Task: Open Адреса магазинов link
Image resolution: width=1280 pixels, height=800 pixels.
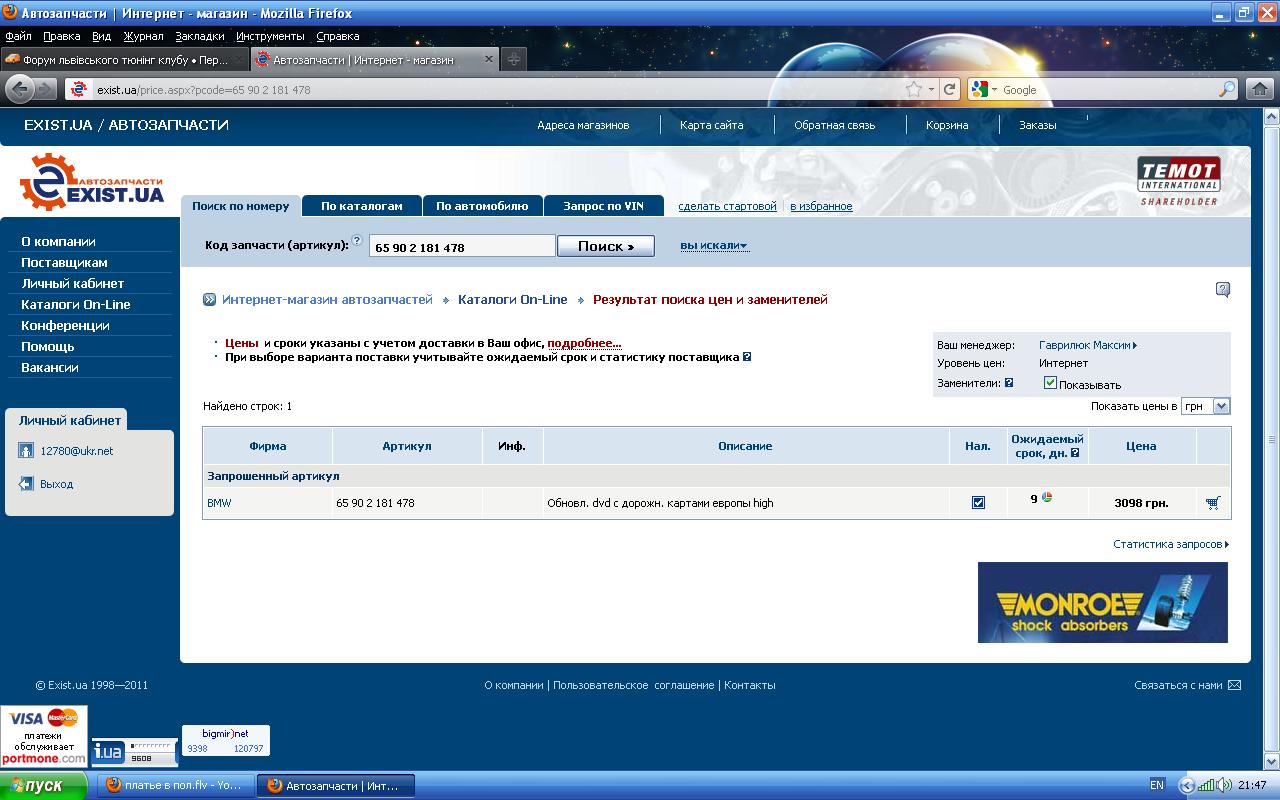Action: [x=583, y=125]
